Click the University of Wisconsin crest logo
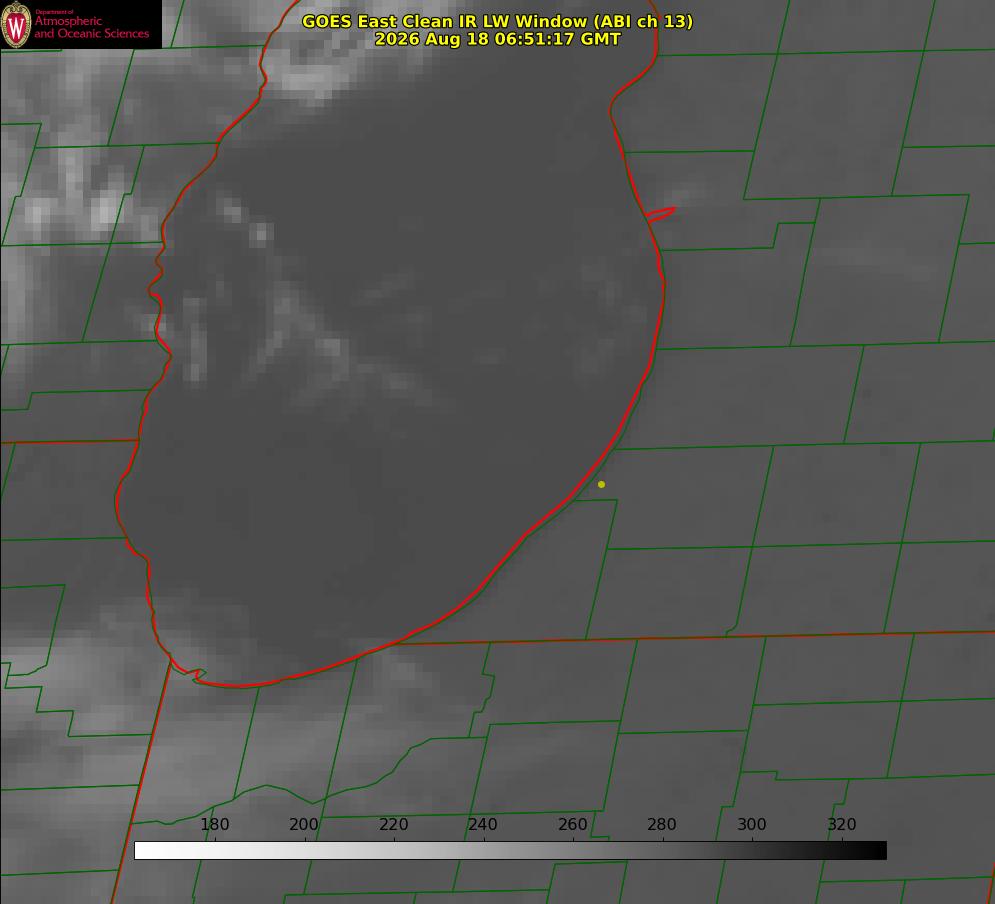Screen dimensions: 995x904 pos(16,24)
